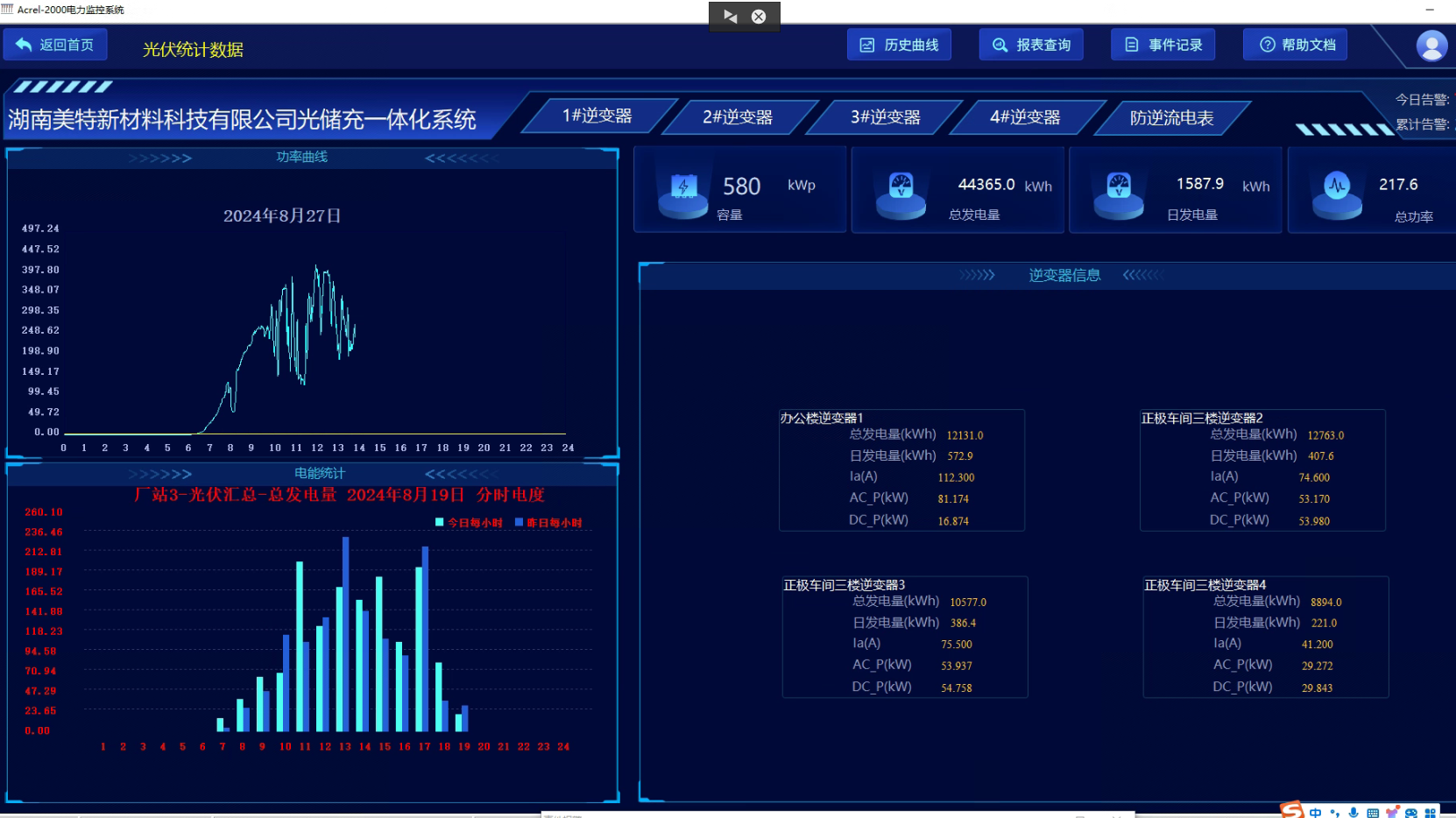
Task: Click the red 分时电度 chart title
Action: pos(340,495)
